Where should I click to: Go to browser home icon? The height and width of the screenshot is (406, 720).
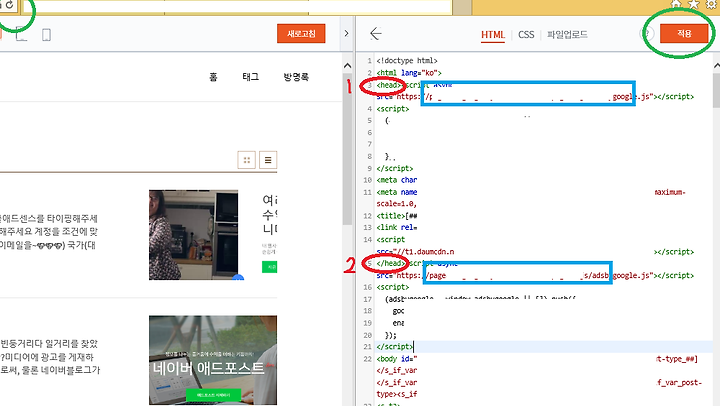(x=676, y=5)
